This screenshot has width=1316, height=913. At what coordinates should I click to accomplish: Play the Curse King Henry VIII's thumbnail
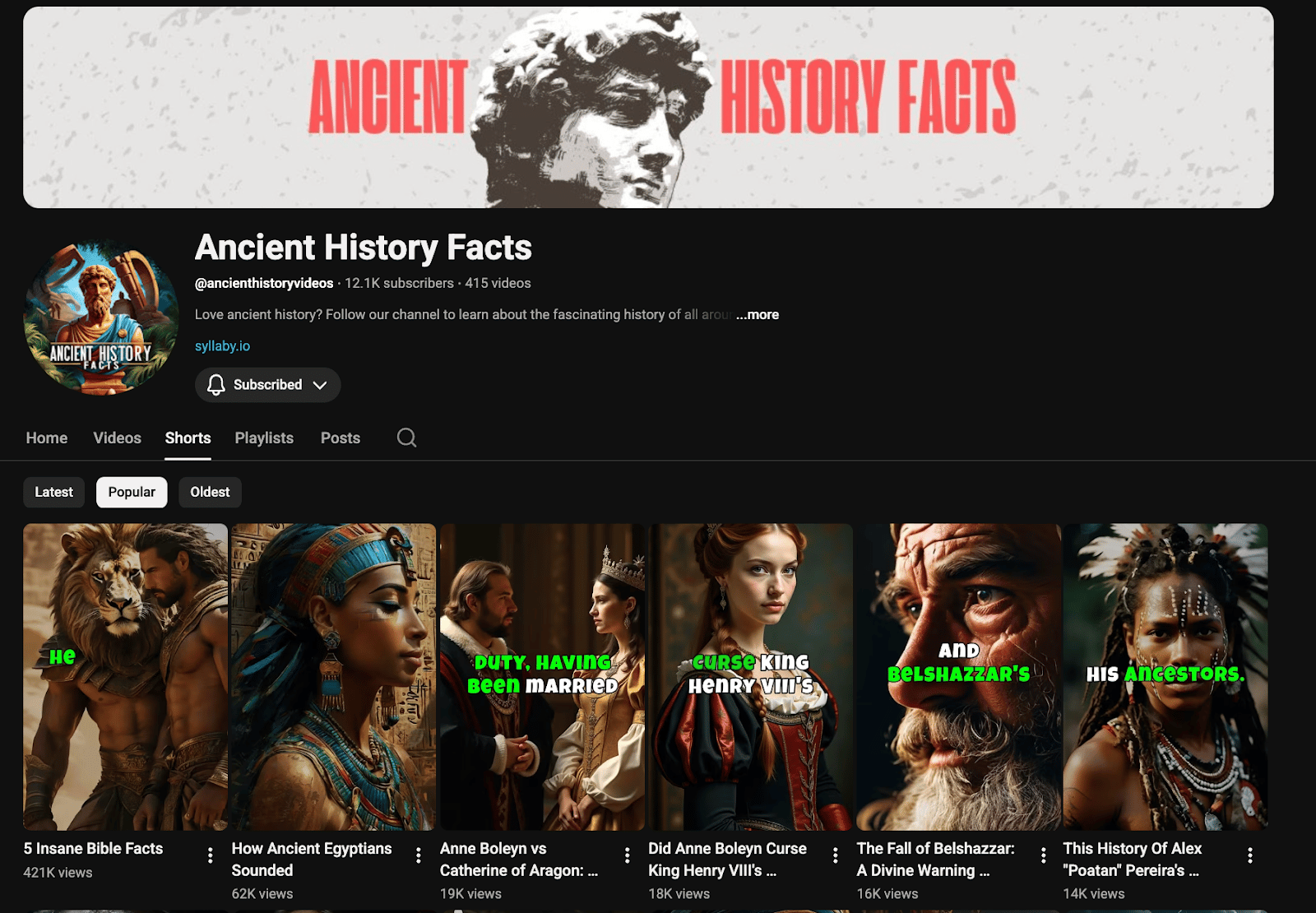[750, 677]
